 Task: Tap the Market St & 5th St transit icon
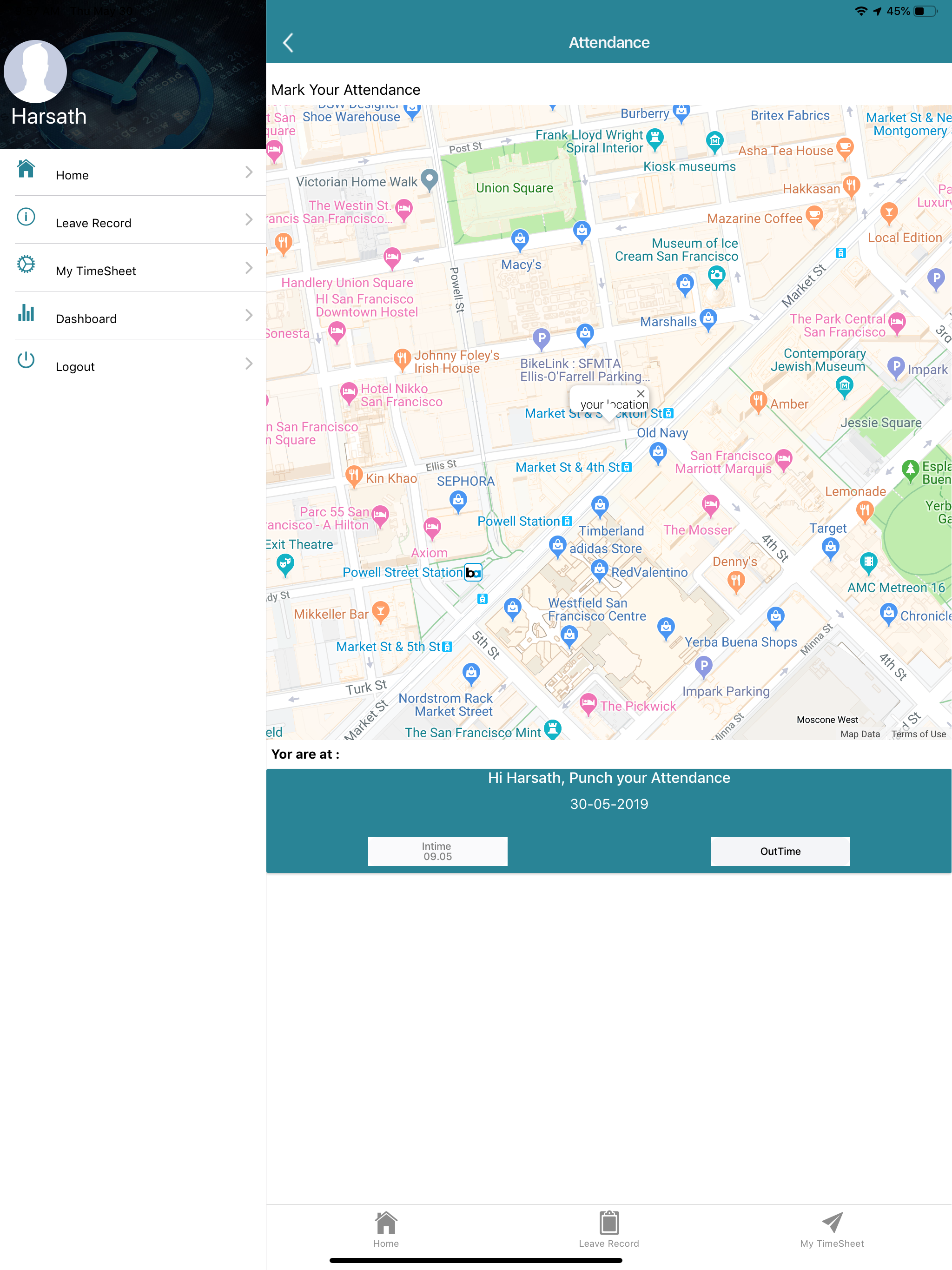coord(447,647)
